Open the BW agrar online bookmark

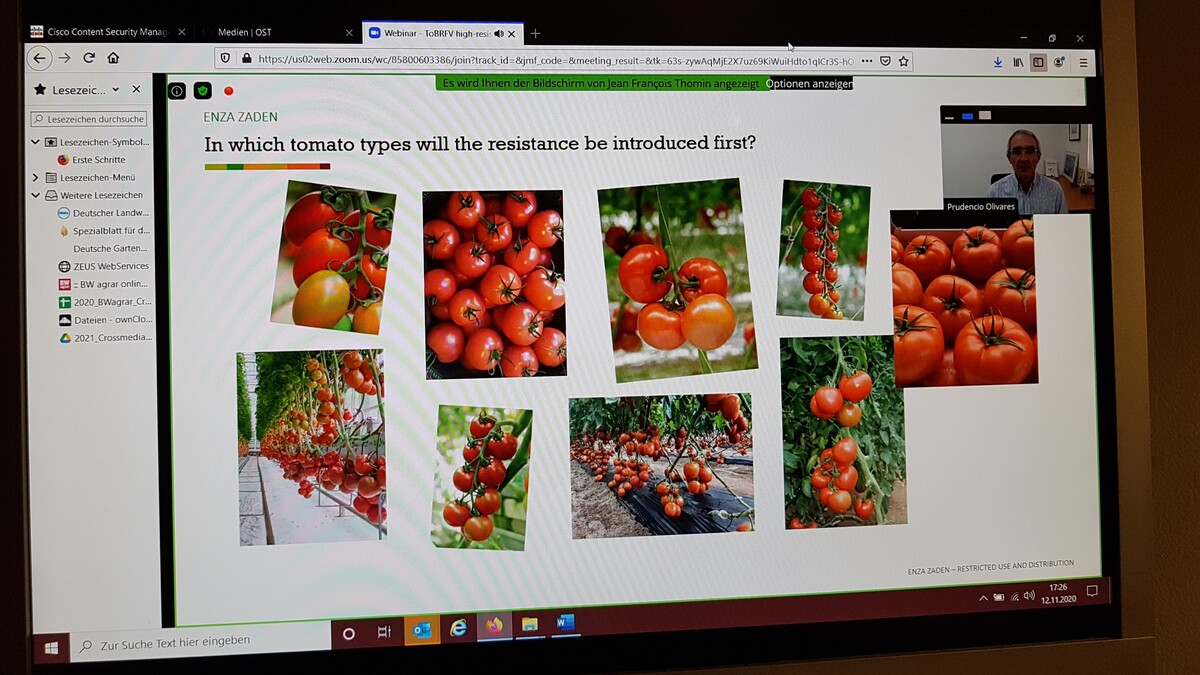(104, 284)
